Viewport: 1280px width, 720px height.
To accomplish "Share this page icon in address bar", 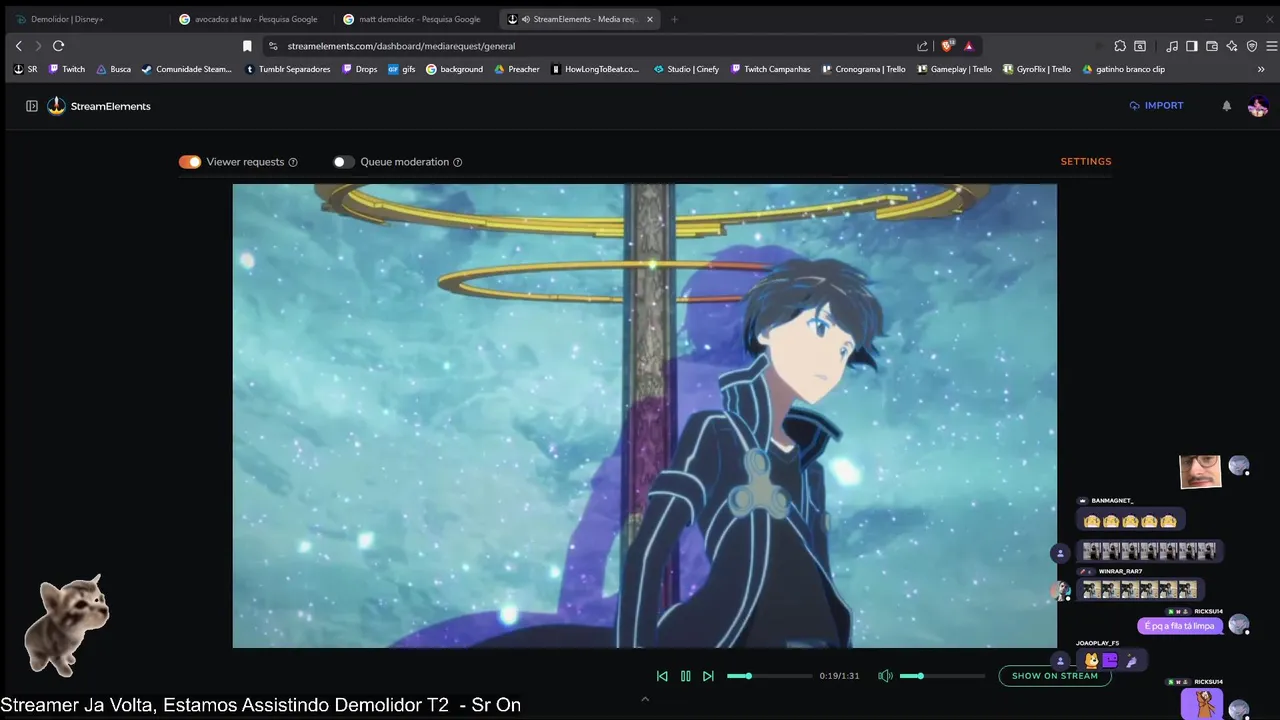I will [x=922, y=46].
